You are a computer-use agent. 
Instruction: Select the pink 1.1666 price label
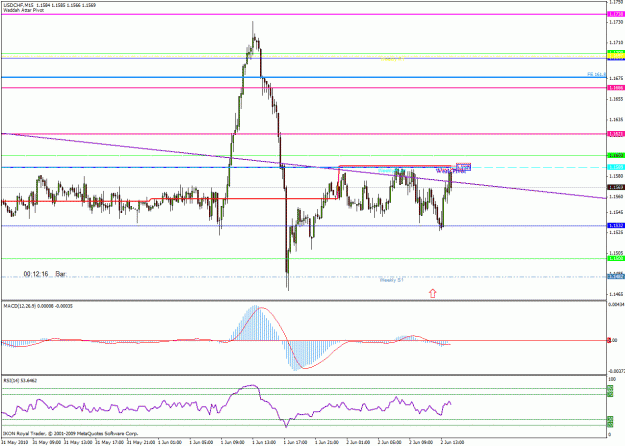pyautogui.click(x=616, y=88)
